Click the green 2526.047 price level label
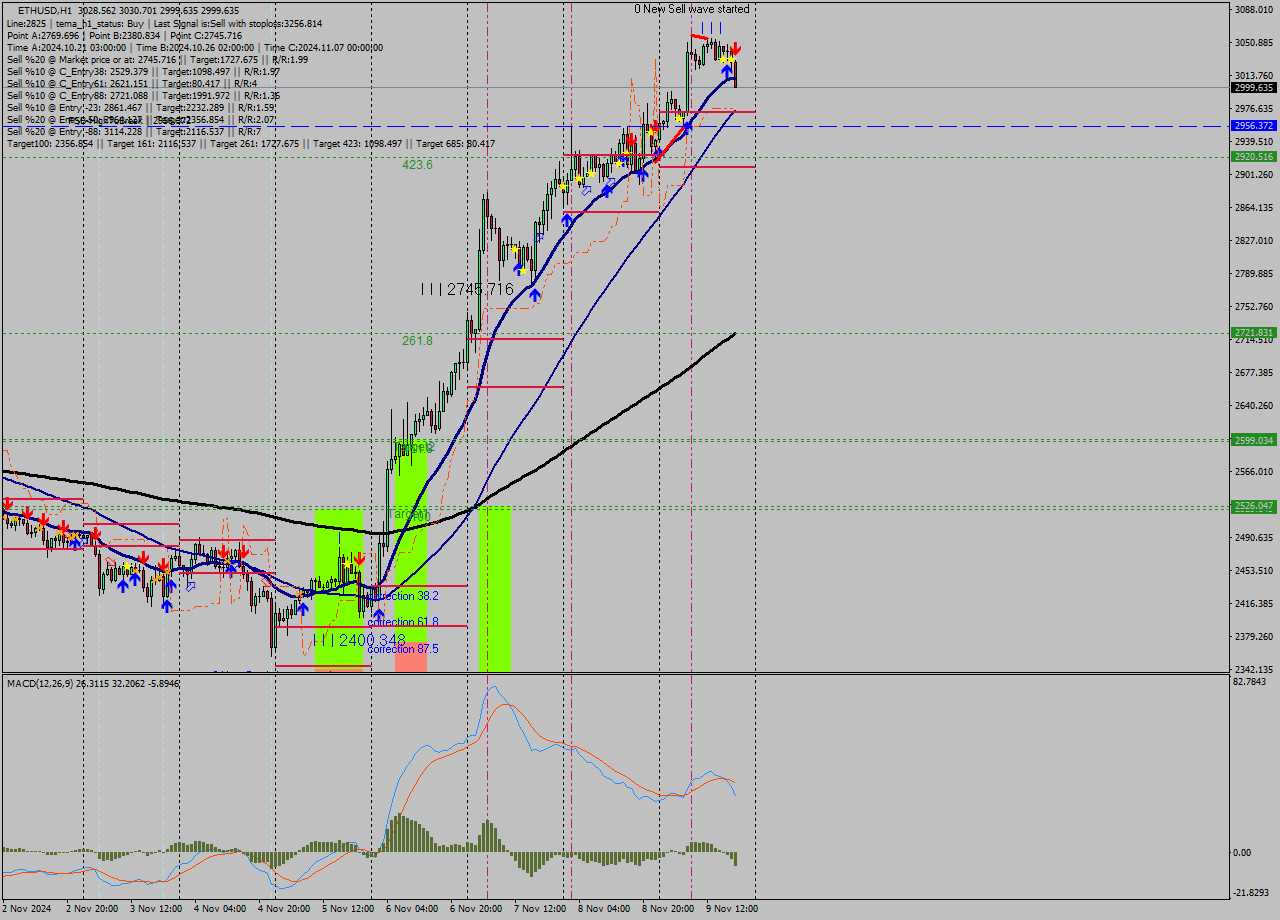Image resolution: width=1280 pixels, height=920 pixels. click(1254, 506)
